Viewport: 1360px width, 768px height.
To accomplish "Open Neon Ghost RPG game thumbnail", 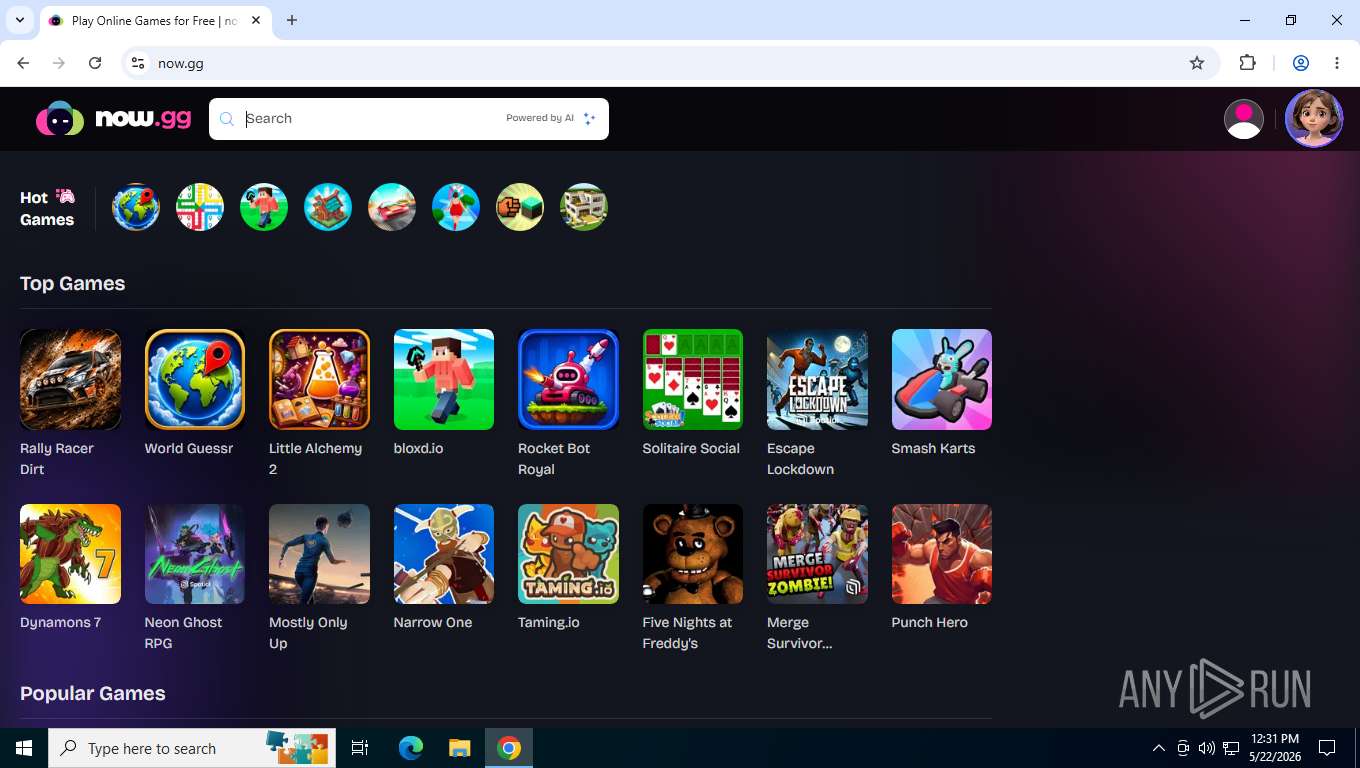I will click(x=195, y=554).
